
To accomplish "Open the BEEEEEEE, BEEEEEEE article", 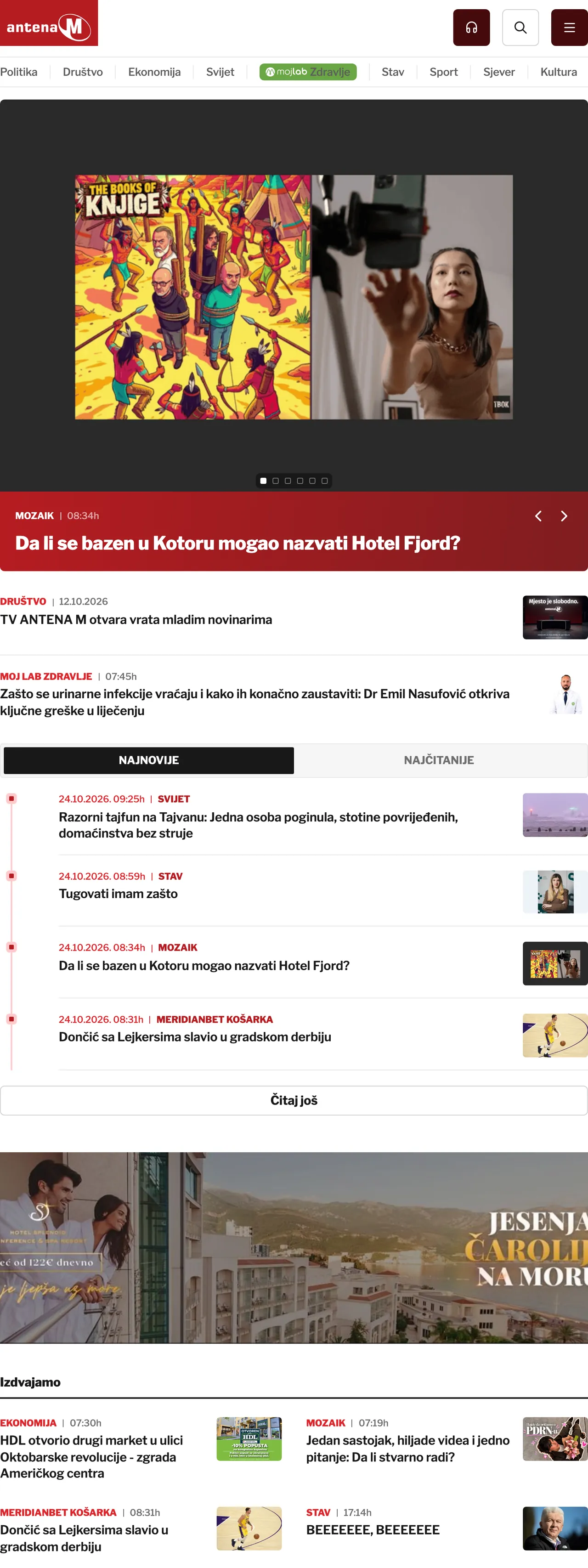I will pos(373,1530).
